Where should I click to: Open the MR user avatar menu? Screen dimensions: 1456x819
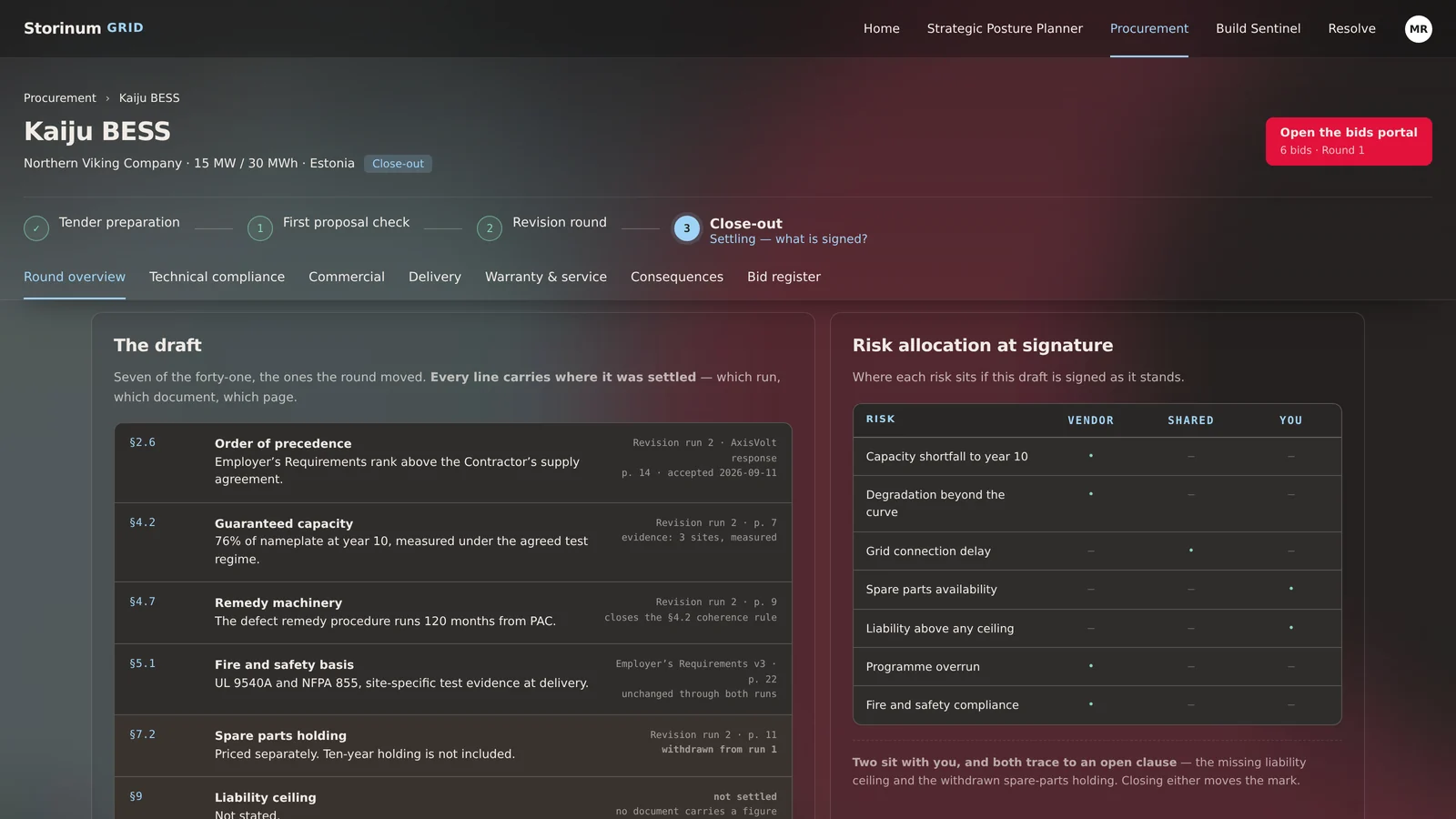pyautogui.click(x=1418, y=29)
